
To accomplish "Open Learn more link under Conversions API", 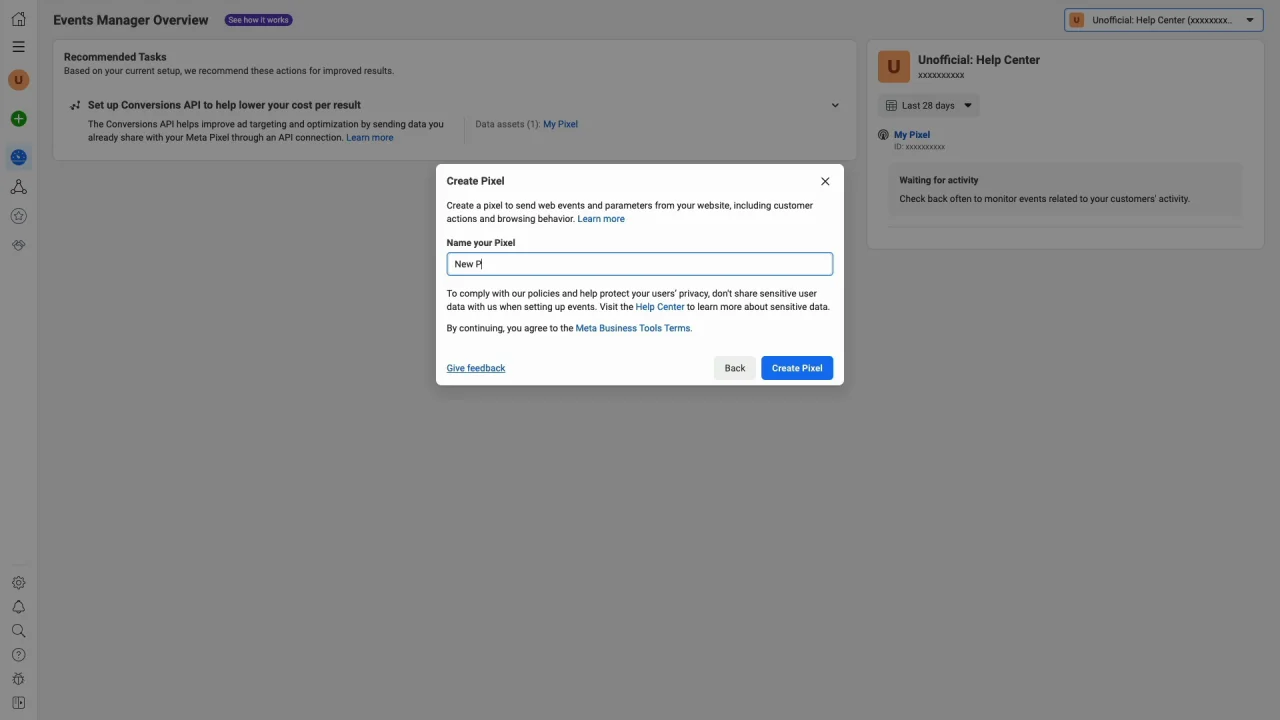I will coord(370,138).
